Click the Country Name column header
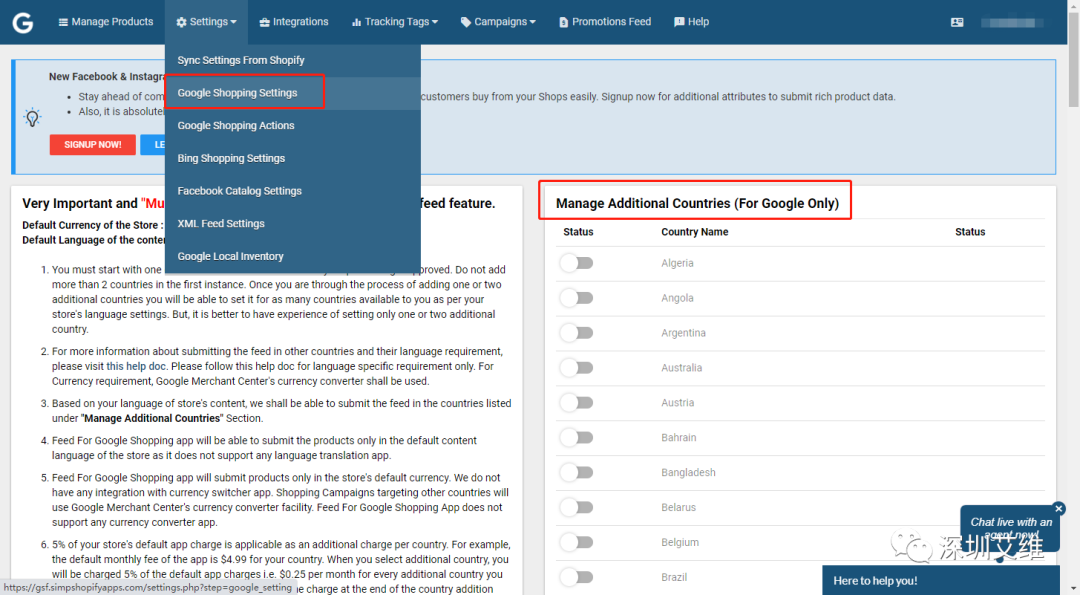The height and width of the screenshot is (595, 1080). [x=694, y=232]
